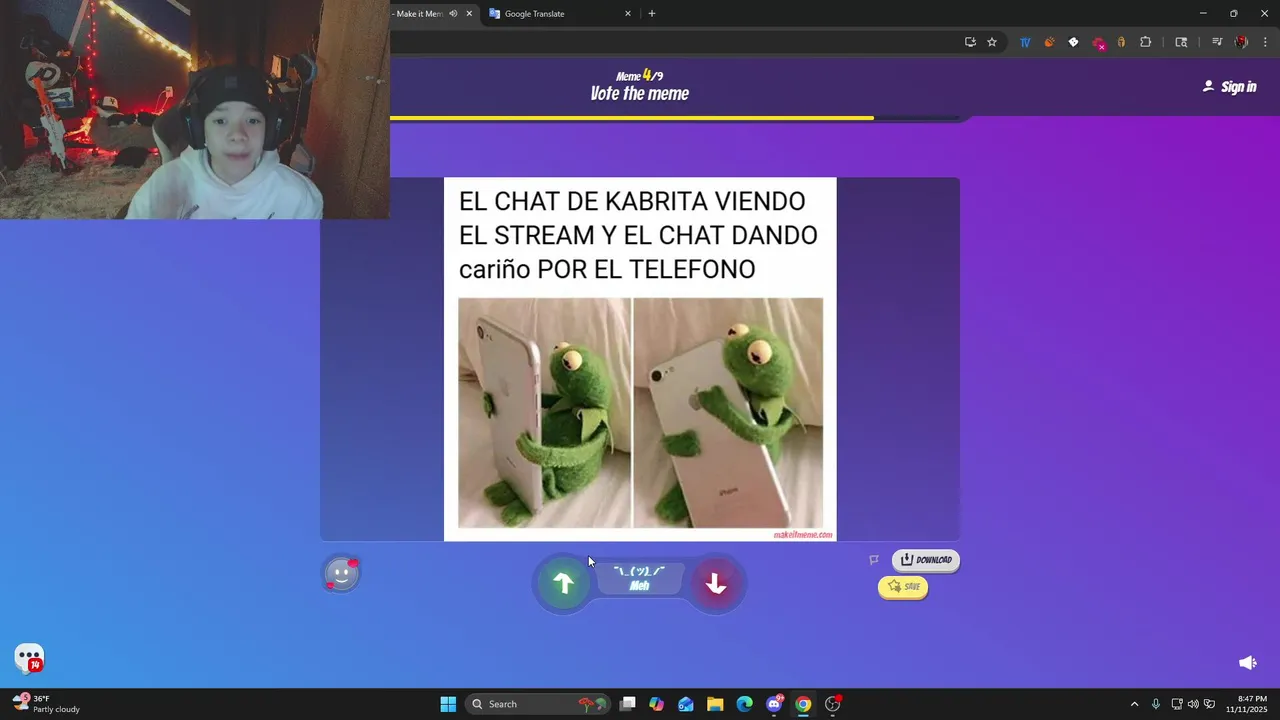Open the orange acorn extension
This screenshot has width=1280, height=720.
click(1049, 42)
